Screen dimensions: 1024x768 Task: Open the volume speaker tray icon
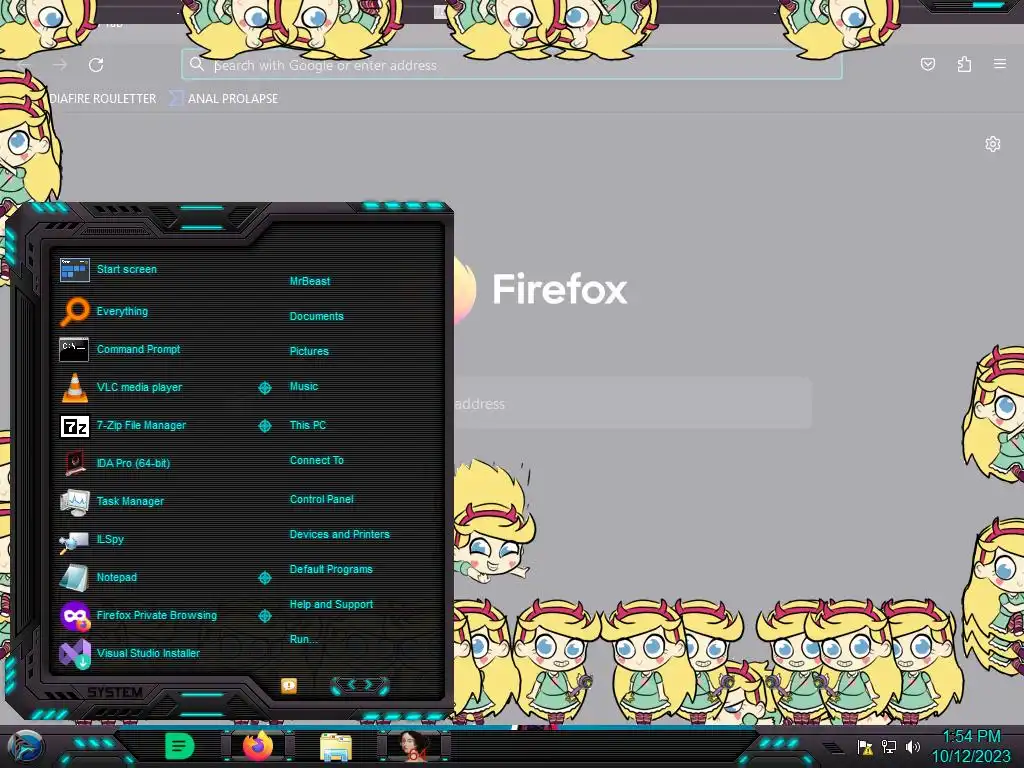pos(912,746)
